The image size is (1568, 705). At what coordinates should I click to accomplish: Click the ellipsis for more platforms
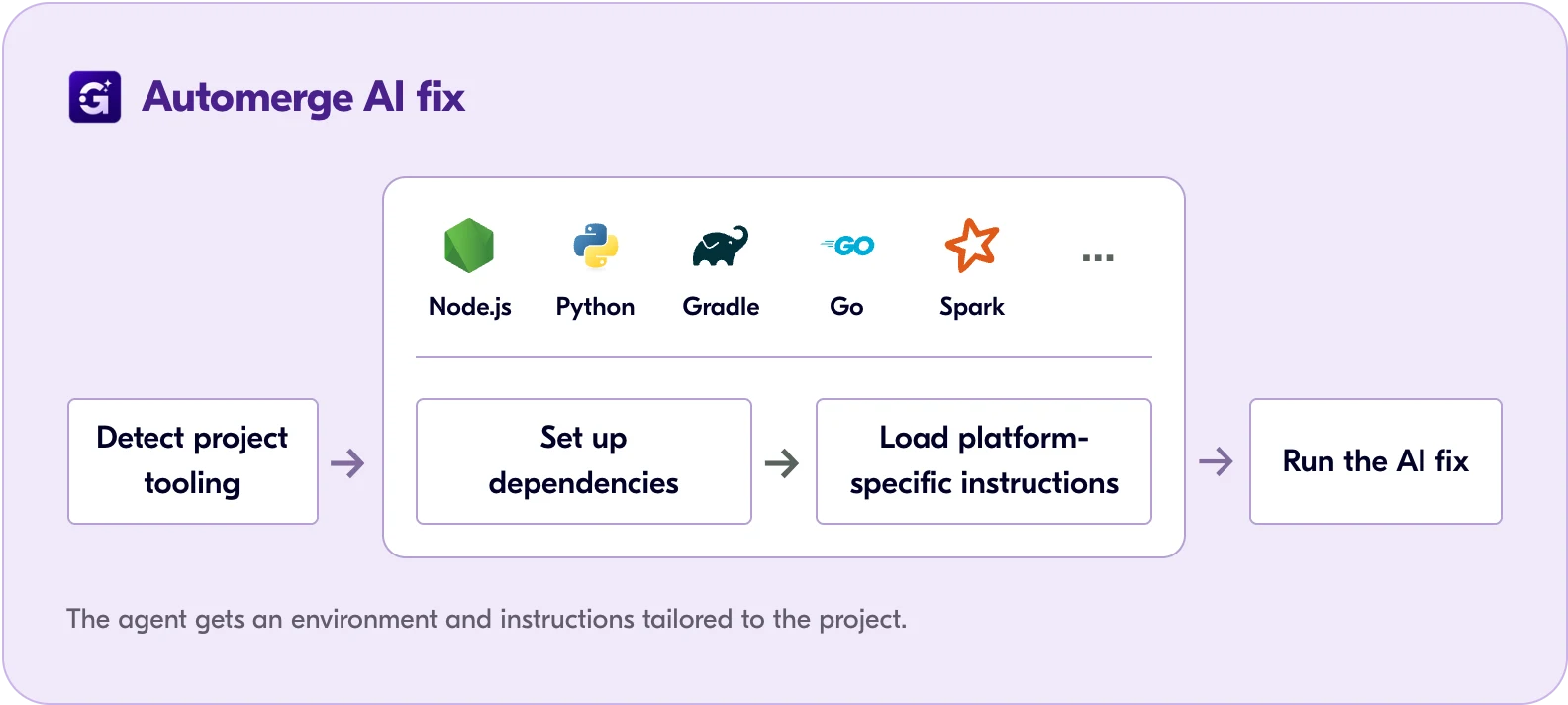pyautogui.click(x=1098, y=257)
